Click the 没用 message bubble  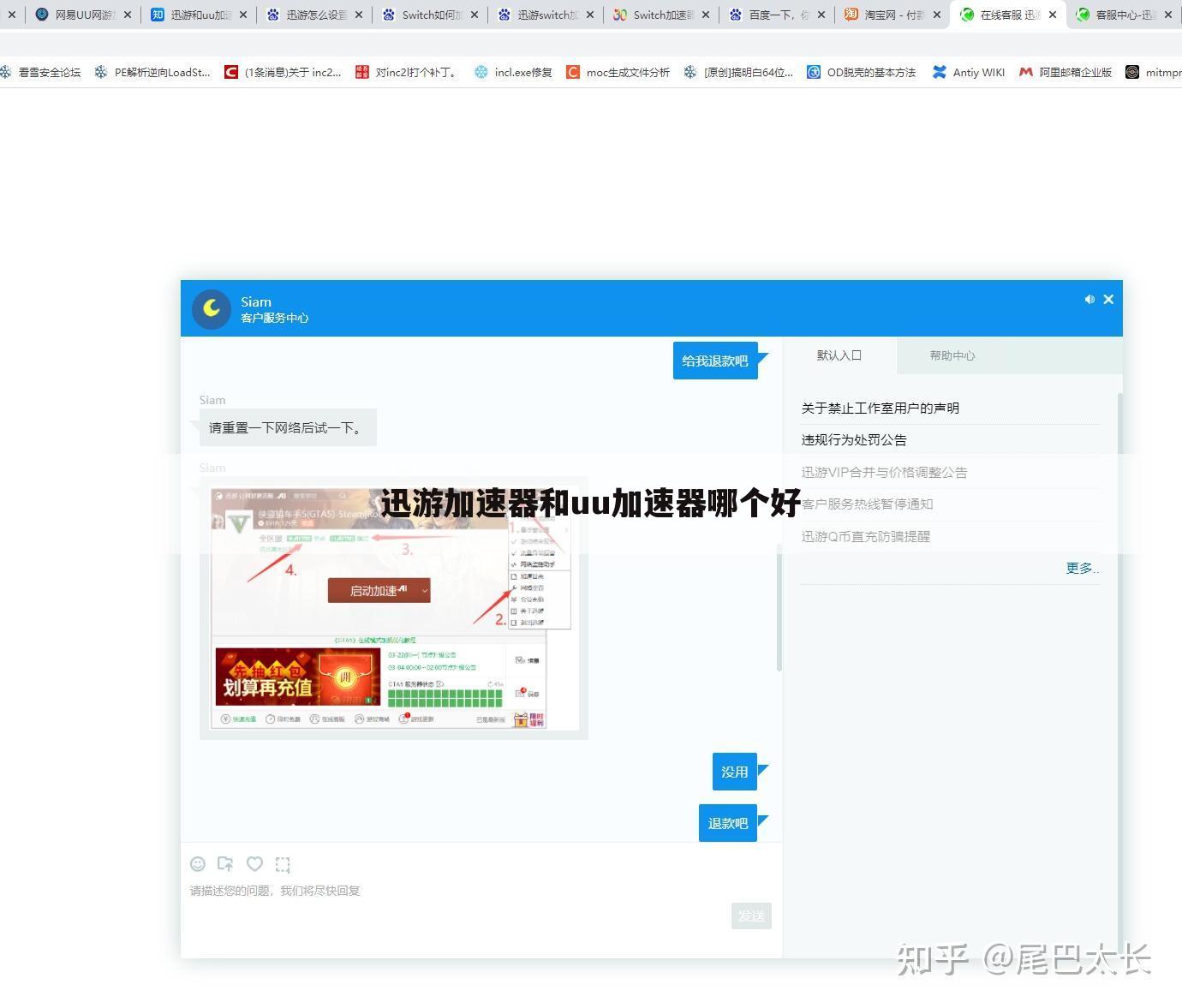click(x=735, y=772)
